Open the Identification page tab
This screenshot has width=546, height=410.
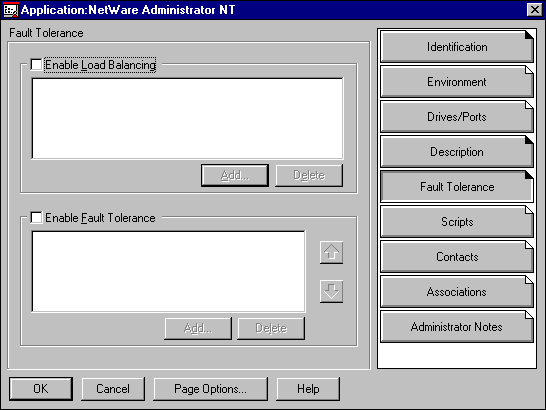pyautogui.click(x=457, y=47)
